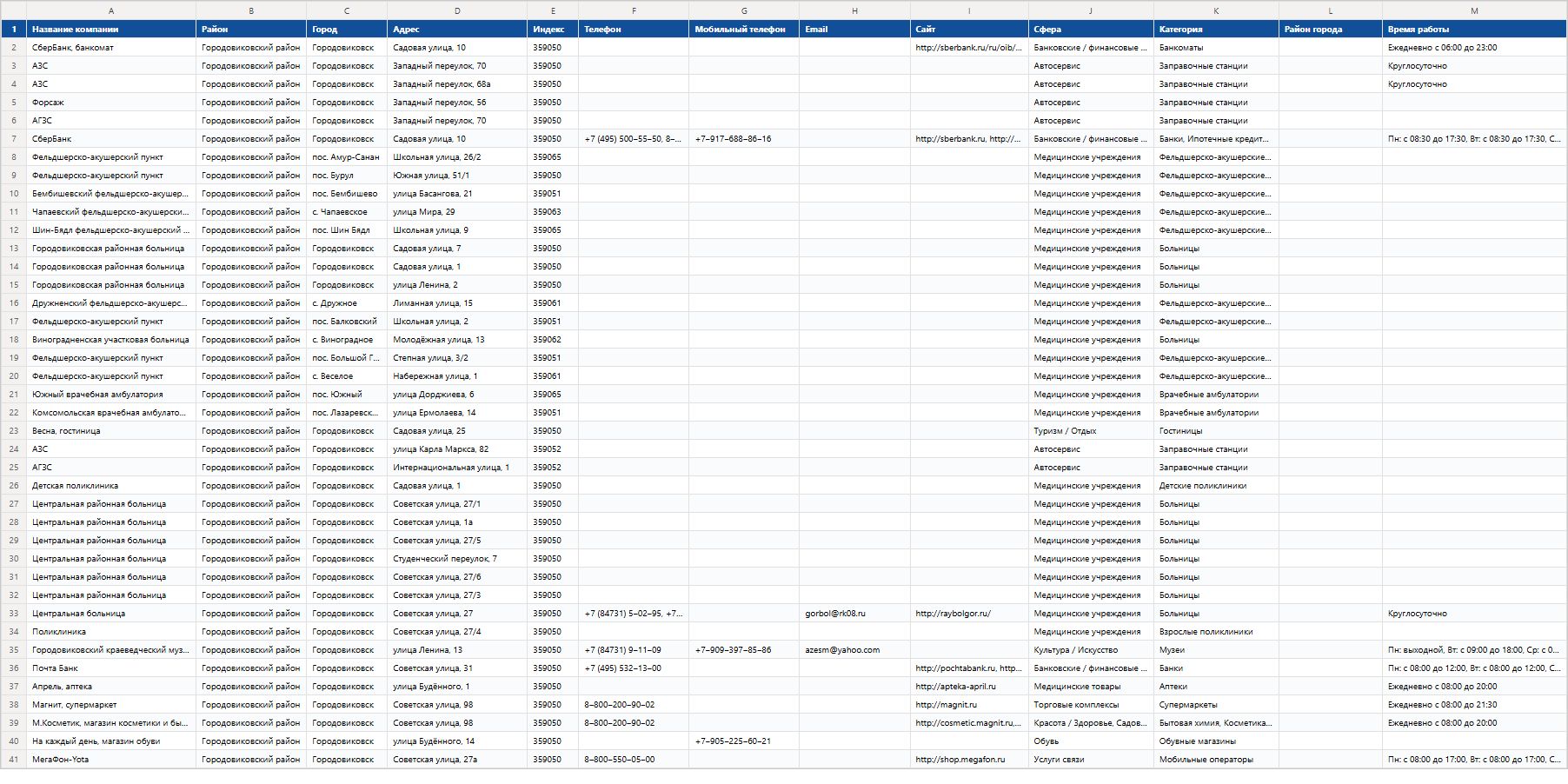Screen dimensions: 1568x784
Task: Click the "Ежедневно с 08:00 до 21:30" cell
Action: [x=1474, y=705]
